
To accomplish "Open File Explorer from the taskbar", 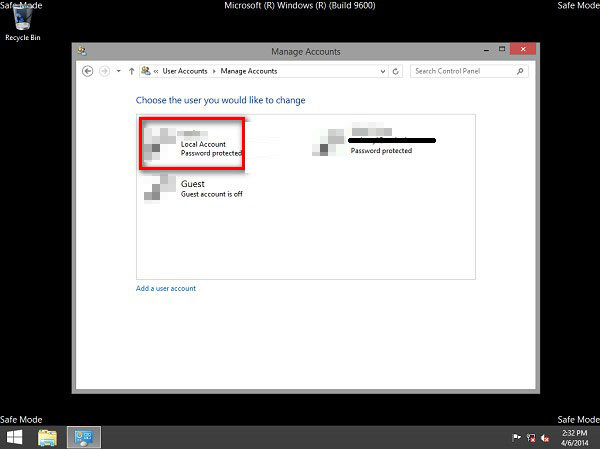I will click(47, 437).
